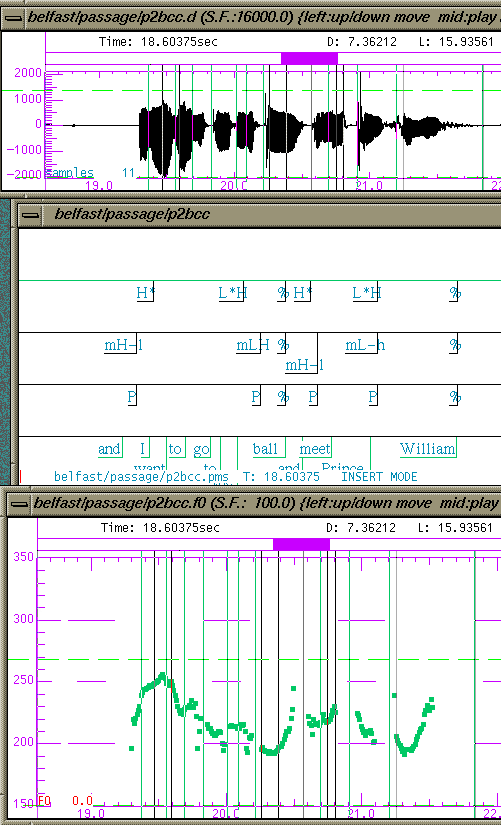Image resolution: width=501 pixels, height=825 pixels.
Task: Click the word label 'William'
Action: [427, 449]
